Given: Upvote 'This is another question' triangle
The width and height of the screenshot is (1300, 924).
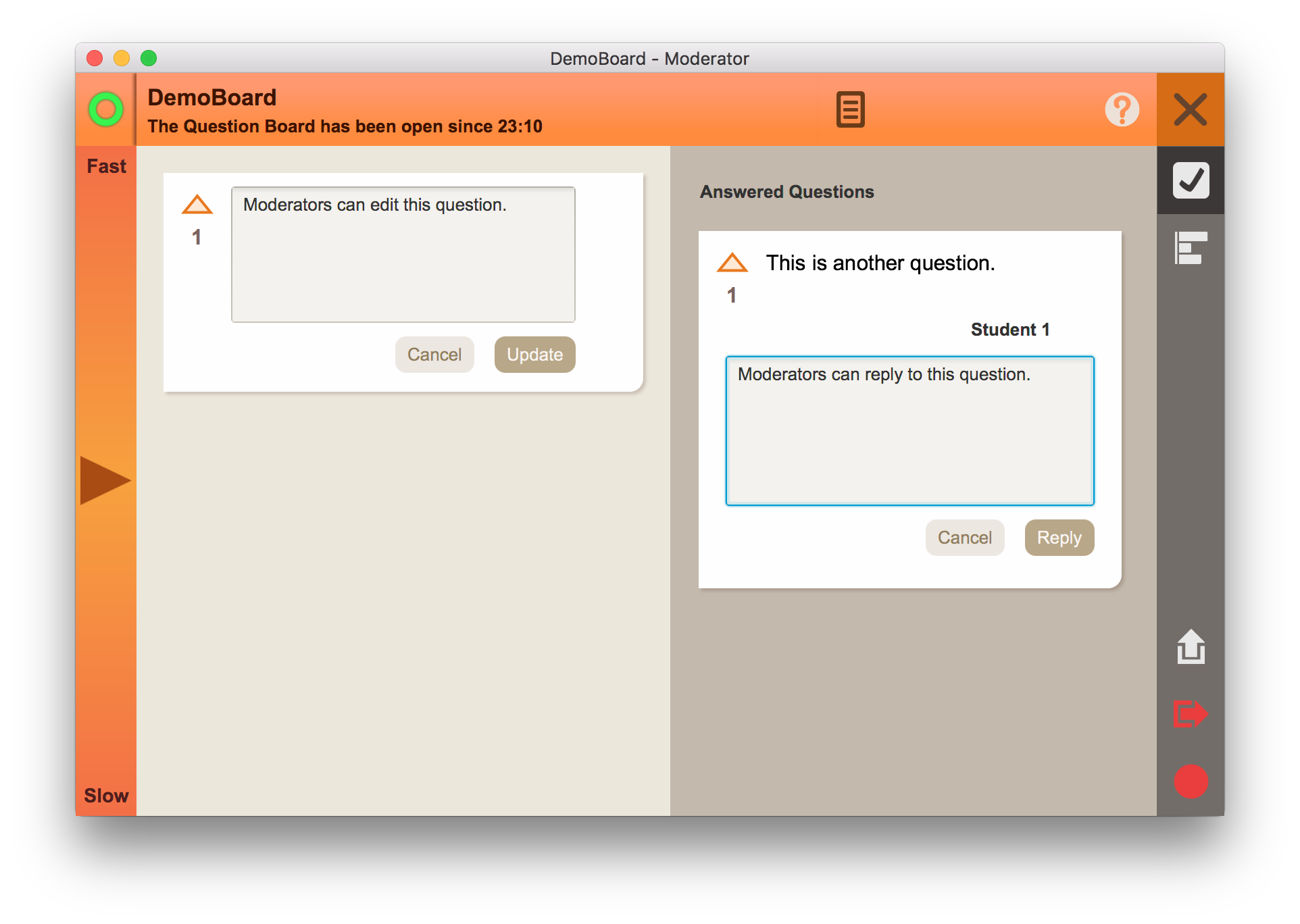Looking at the screenshot, I should point(732,263).
